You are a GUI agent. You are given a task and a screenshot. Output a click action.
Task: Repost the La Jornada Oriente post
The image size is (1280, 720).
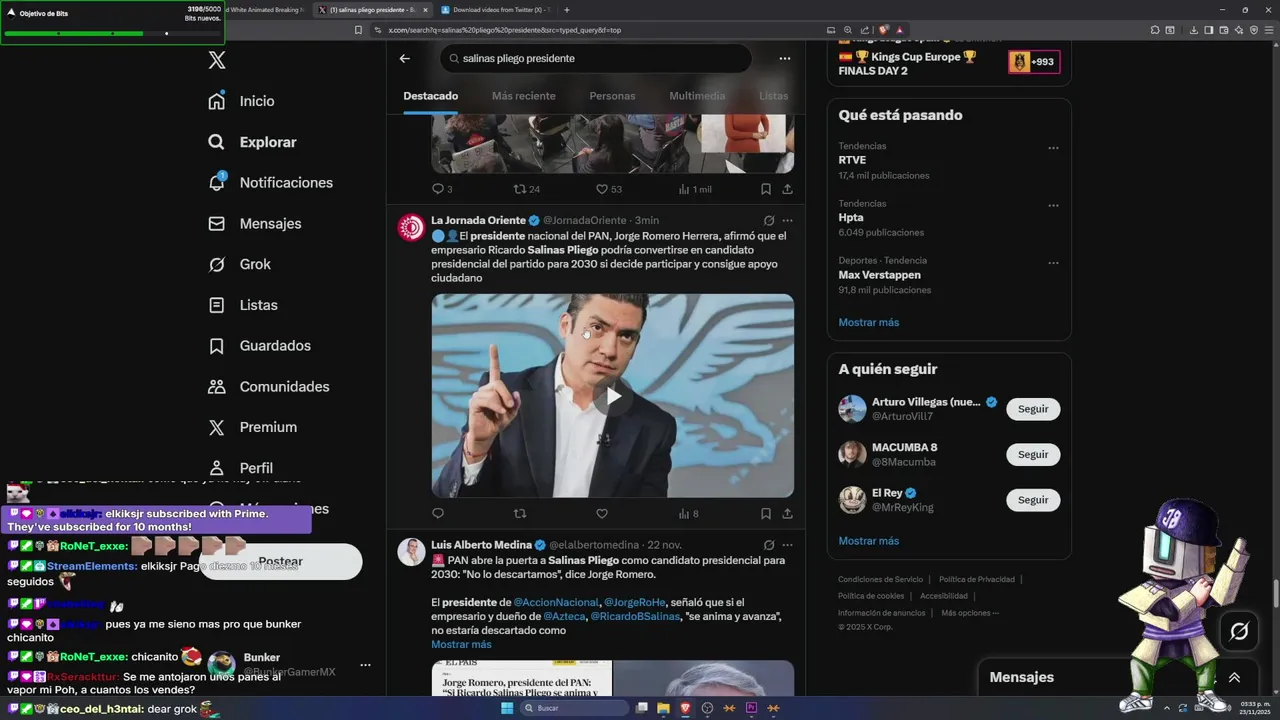(x=520, y=514)
